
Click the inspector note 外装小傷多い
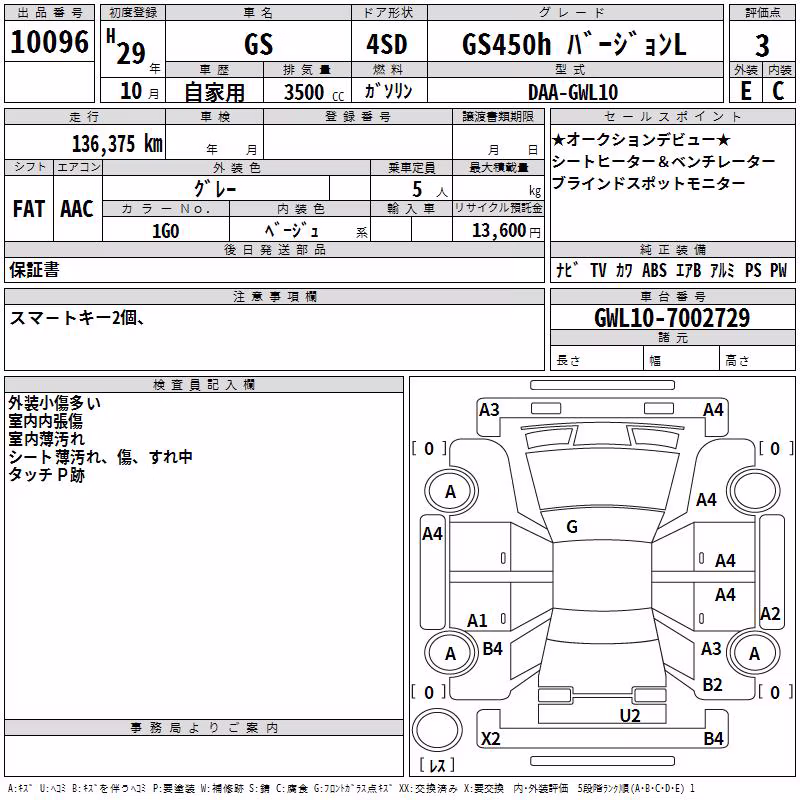55,403
